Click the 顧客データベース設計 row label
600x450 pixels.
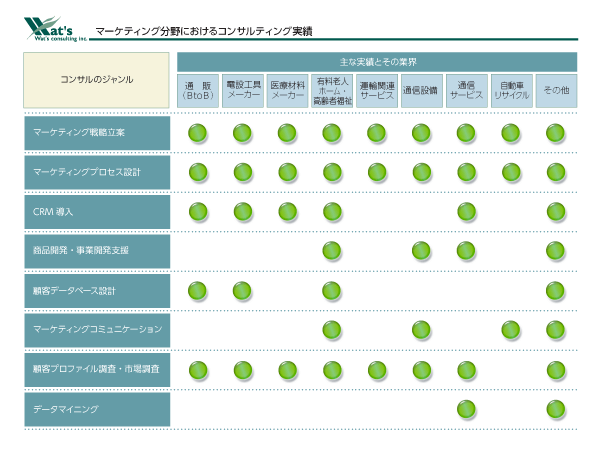(x=97, y=291)
